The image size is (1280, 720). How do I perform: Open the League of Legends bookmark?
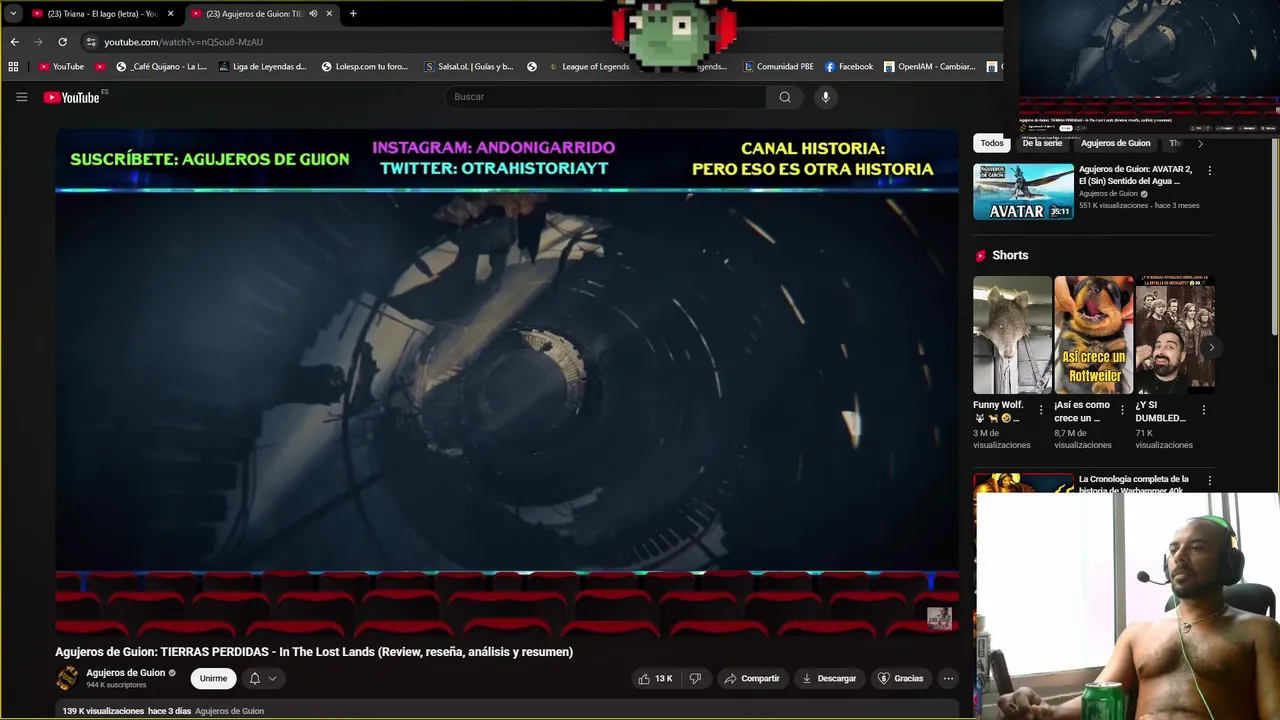point(588,67)
